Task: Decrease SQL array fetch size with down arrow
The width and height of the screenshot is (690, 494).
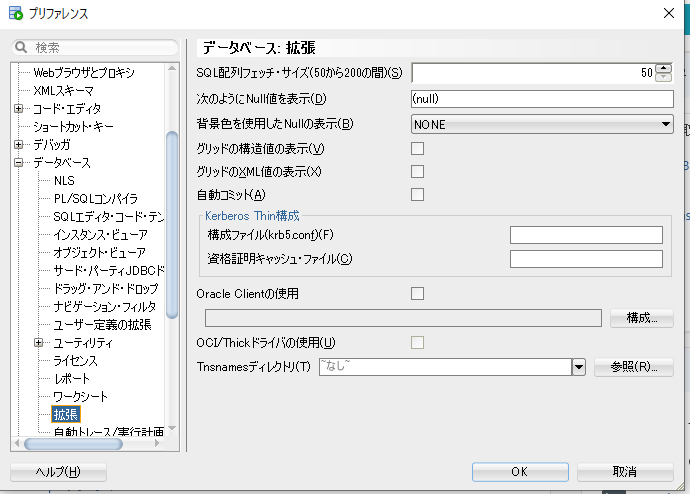Action: coord(662,77)
